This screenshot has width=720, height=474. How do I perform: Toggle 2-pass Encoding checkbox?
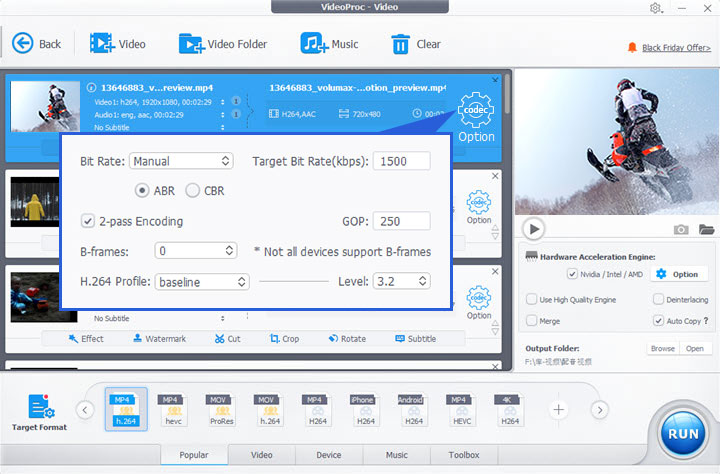88,221
